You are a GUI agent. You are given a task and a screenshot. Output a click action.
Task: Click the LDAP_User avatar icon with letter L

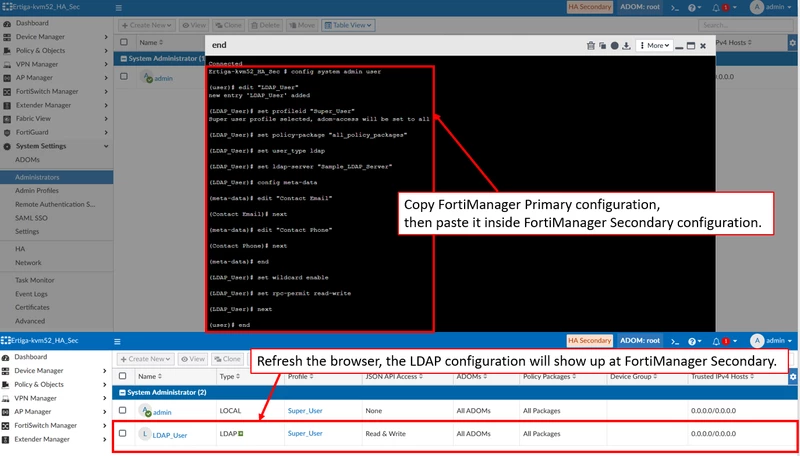(x=145, y=434)
